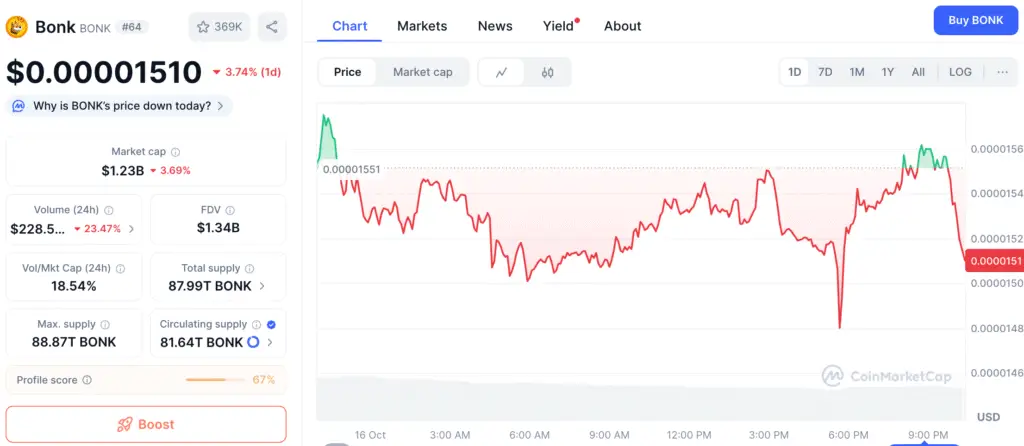The image size is (1024, 446).
Task: Click the share icon next to watchlist
Action: (272, 27)
